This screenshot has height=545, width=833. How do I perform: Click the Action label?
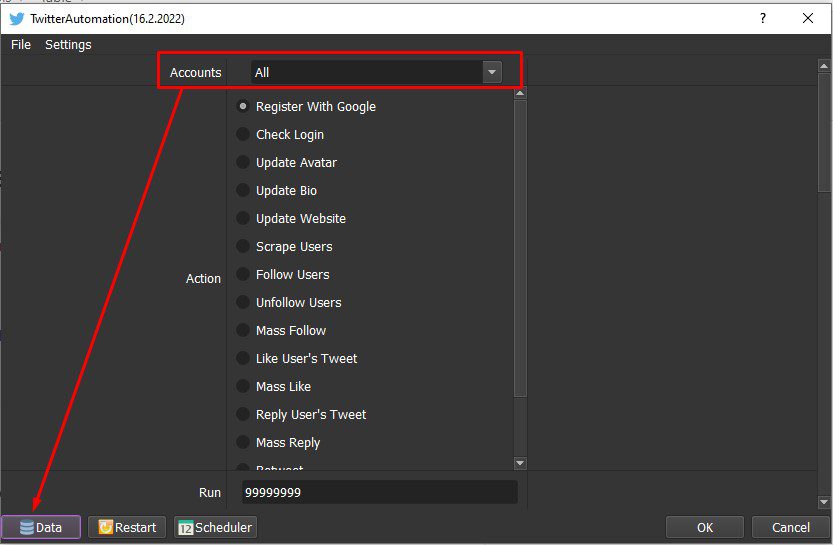tap(203, 278)
